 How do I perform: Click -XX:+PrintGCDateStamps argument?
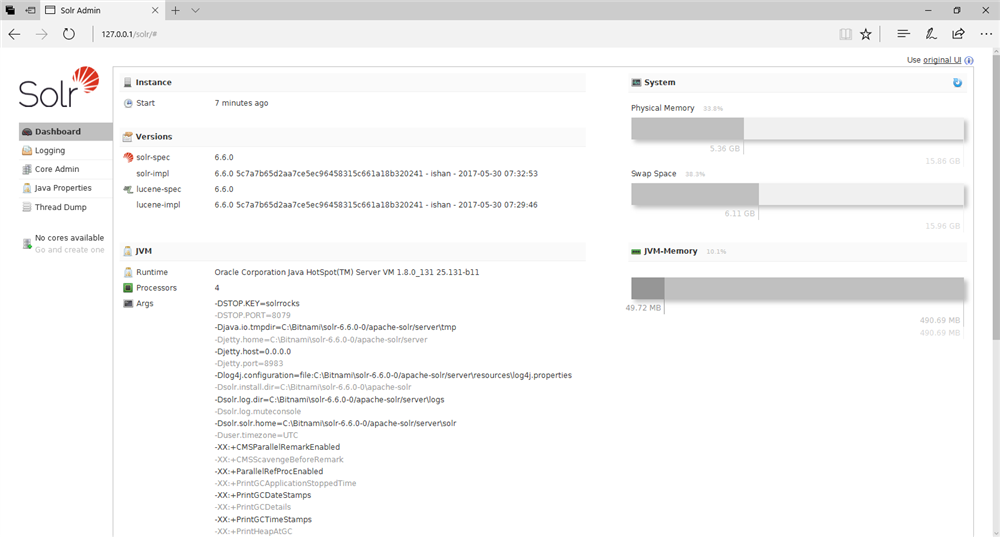pyautogui.click(x=263, y=495)
